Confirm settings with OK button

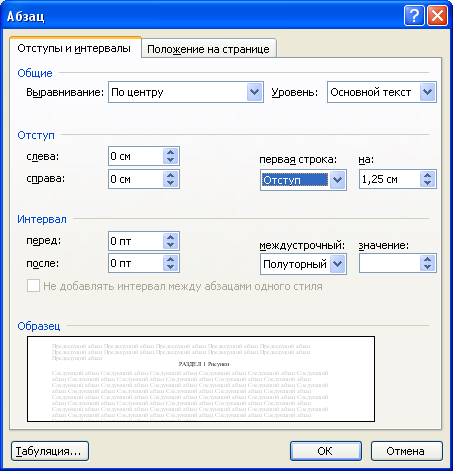(x=325, y=451)
